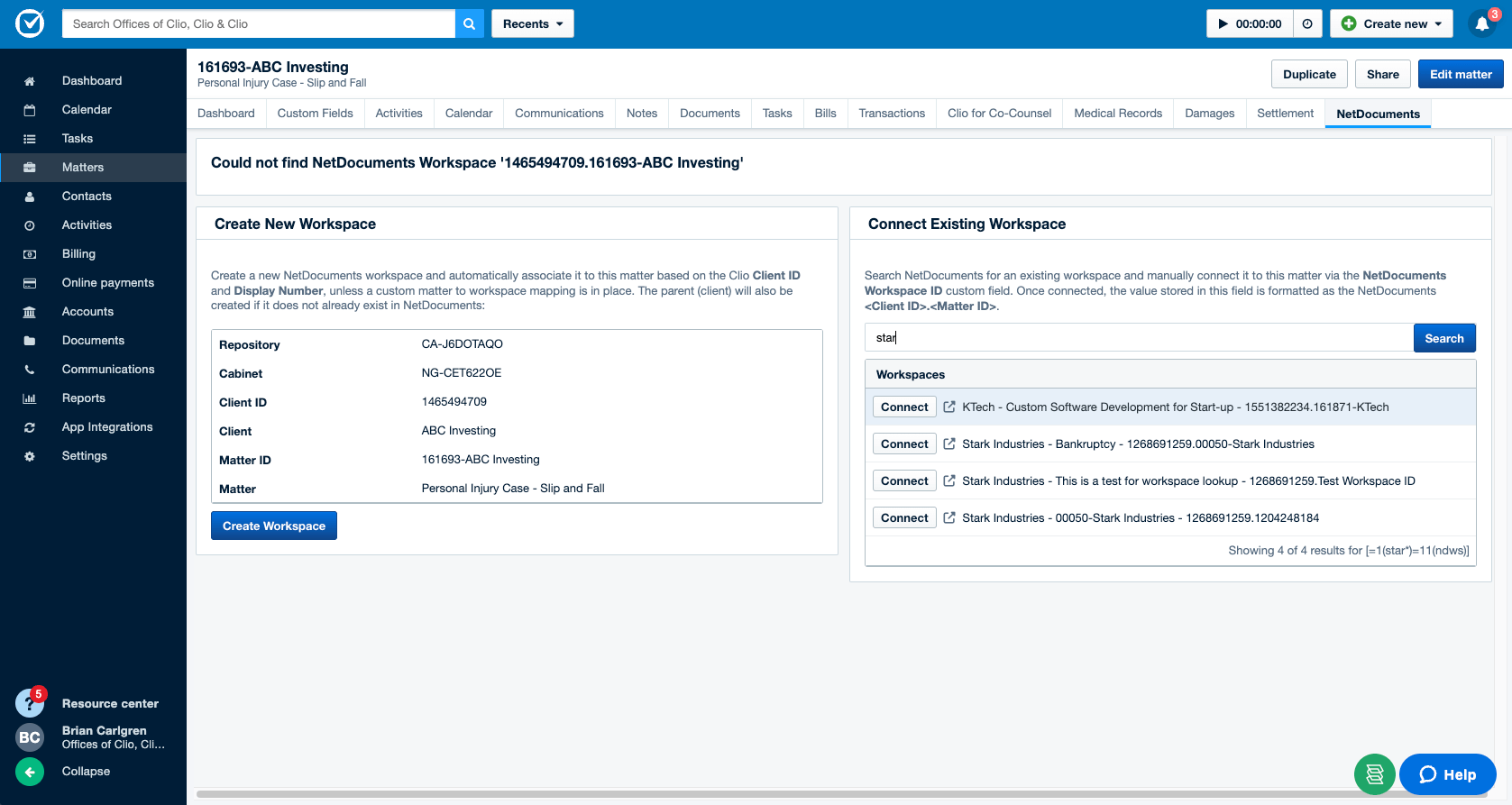Click the App Integrations sync icon
This screenshot has height=805, width=1512.
pos(30,427)
